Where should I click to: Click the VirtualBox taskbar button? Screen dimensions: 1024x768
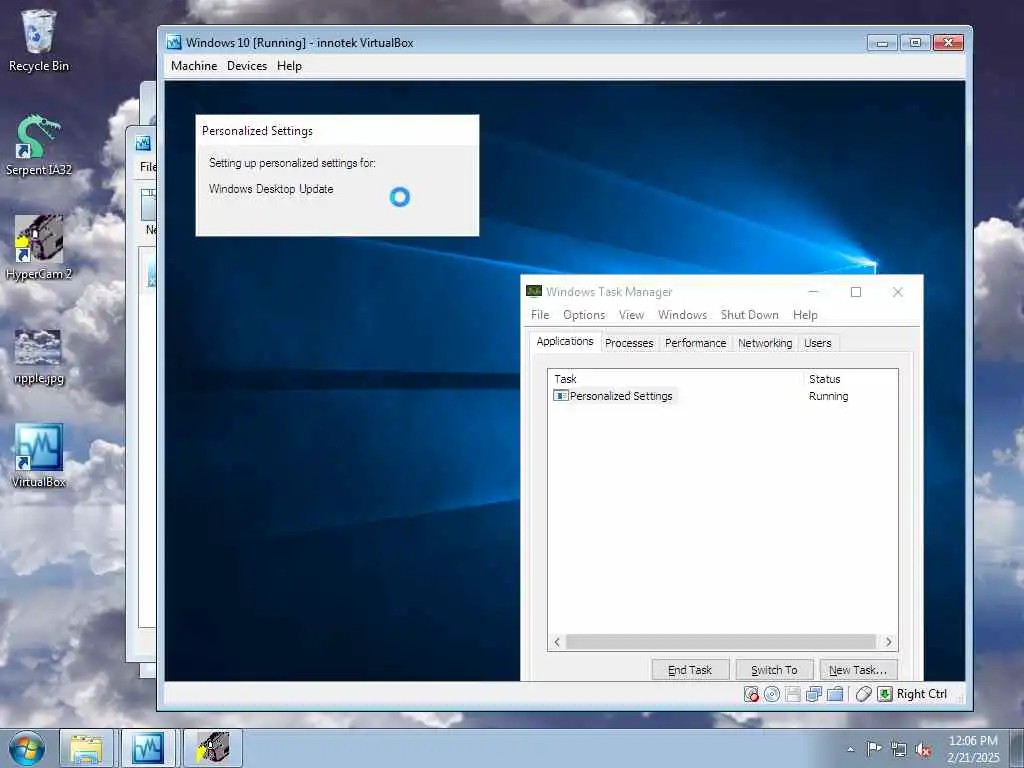tap(148, 748)
